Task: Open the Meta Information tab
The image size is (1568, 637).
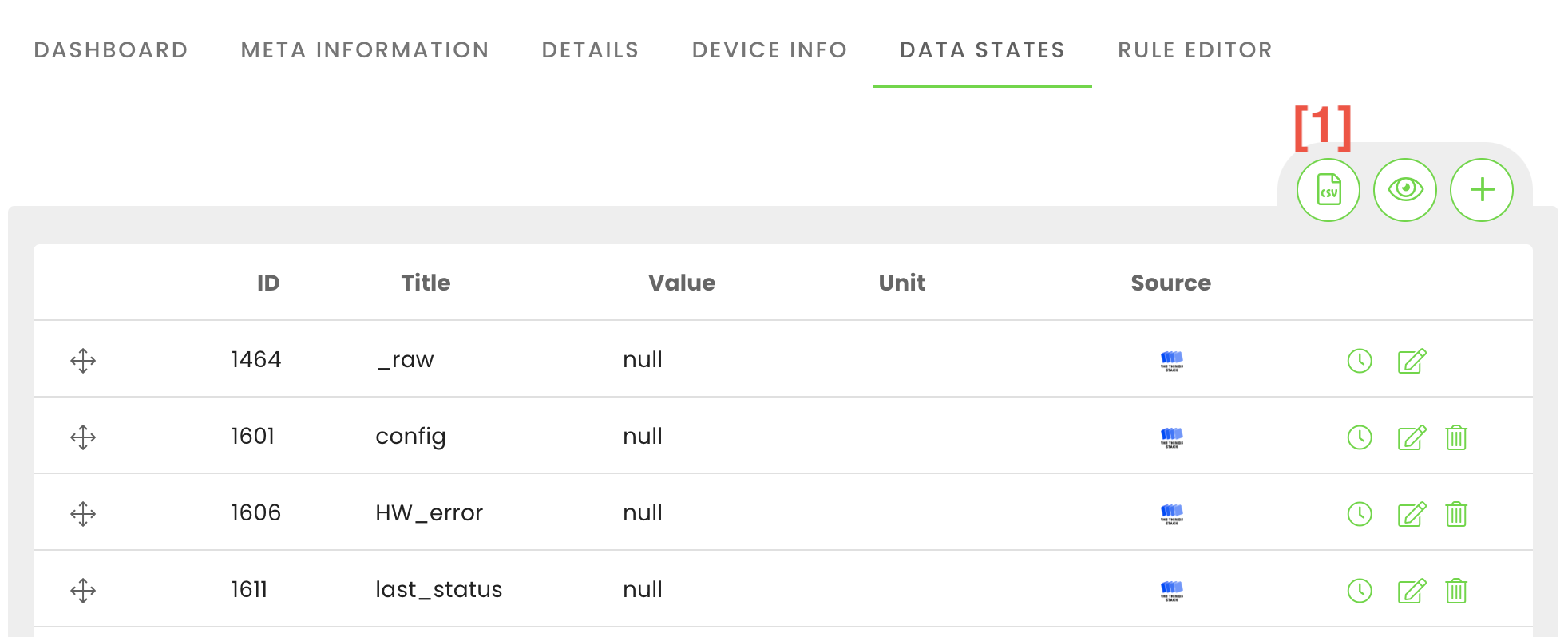Action: 365,50
